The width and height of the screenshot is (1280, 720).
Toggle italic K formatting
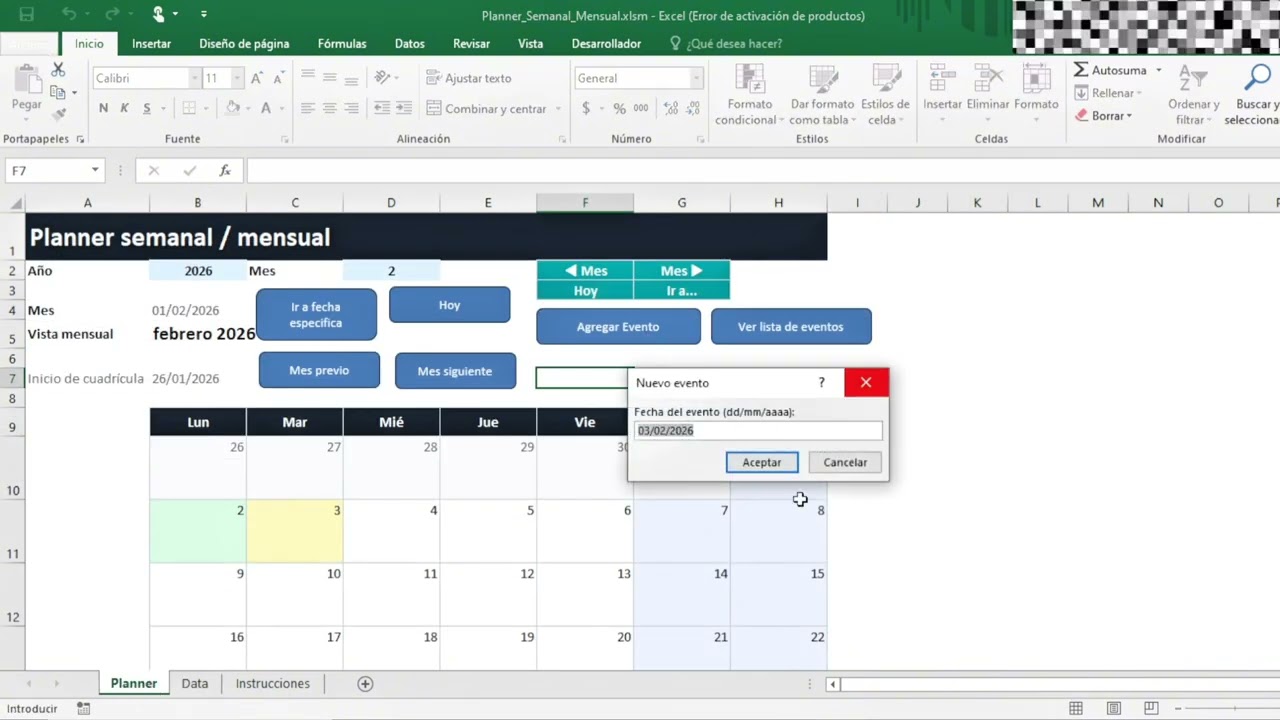(125, 108)
